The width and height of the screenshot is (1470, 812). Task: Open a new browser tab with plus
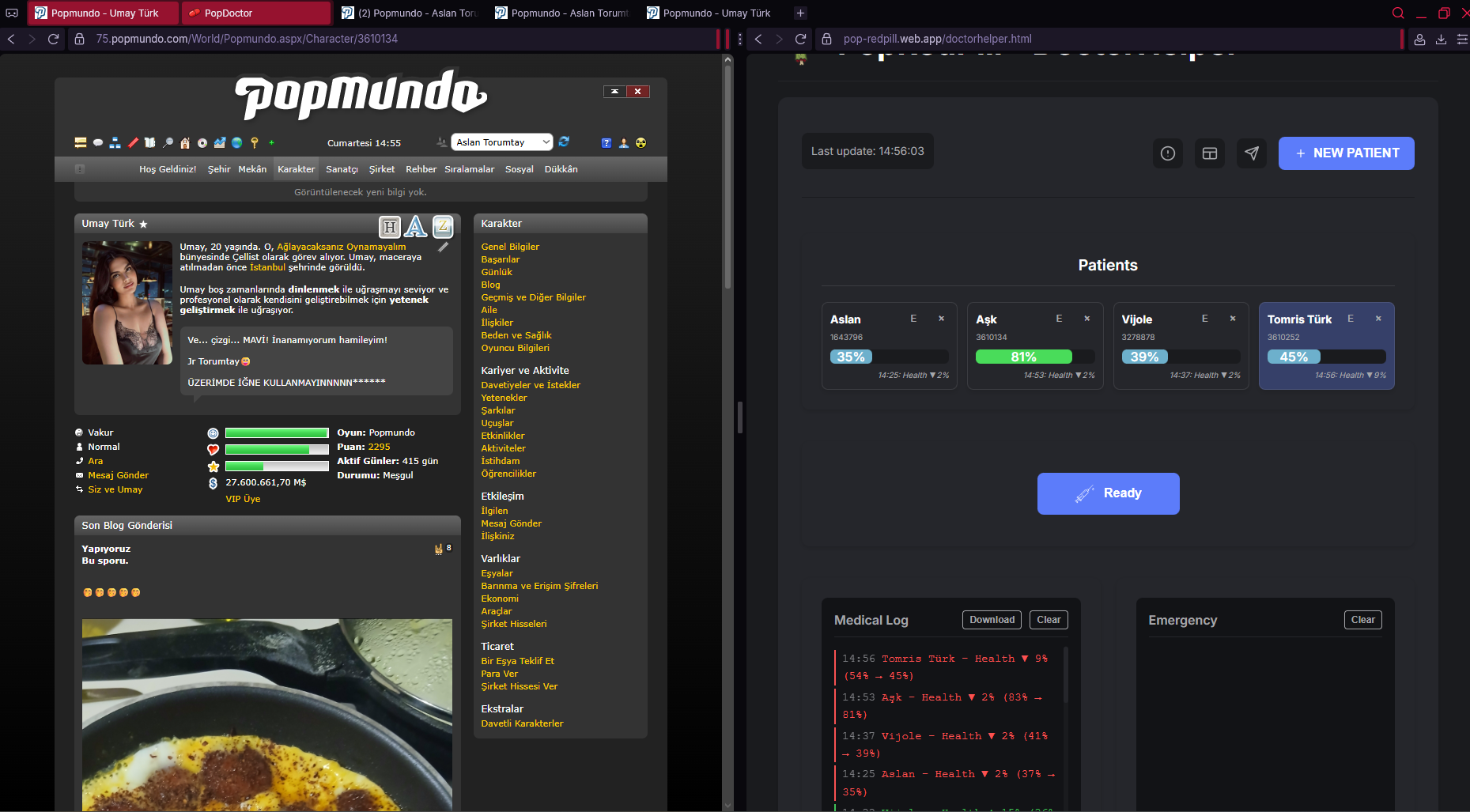[800, 13]
